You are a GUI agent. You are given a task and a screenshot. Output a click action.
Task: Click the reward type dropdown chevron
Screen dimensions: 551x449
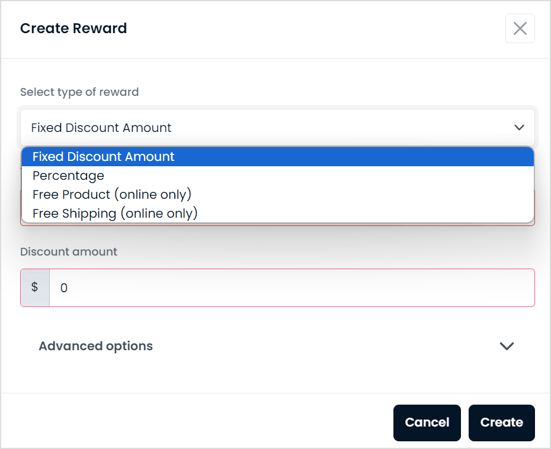[x=519, y=127]
